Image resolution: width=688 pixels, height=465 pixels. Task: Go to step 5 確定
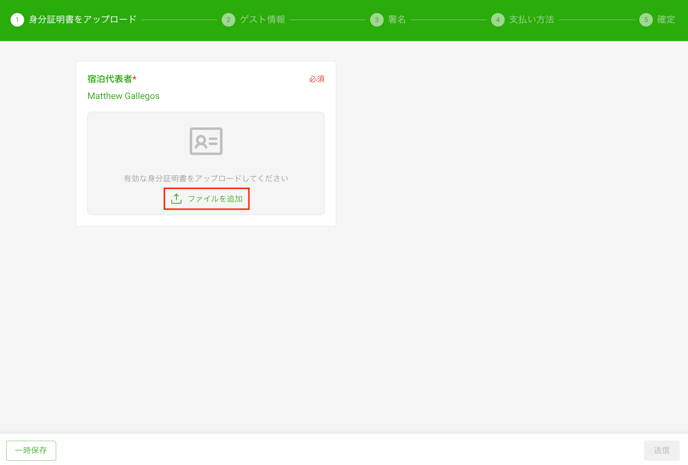(657, 20)
